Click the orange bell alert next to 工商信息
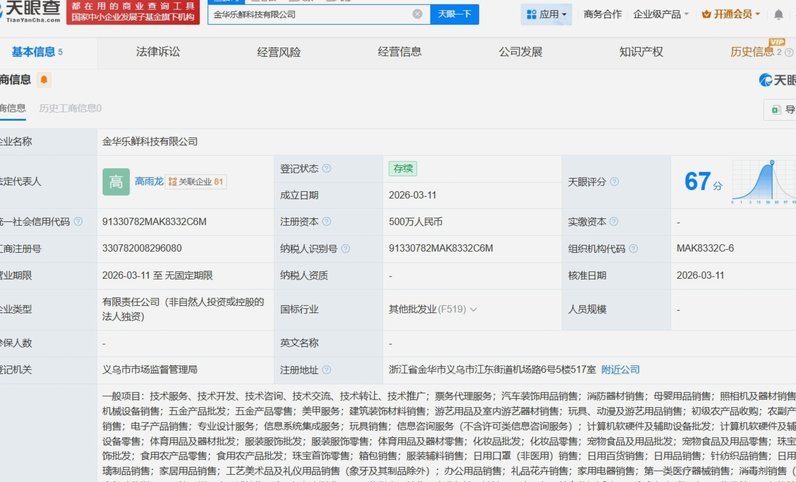This screenshot has height=482, width=796. tap(44, 80)
